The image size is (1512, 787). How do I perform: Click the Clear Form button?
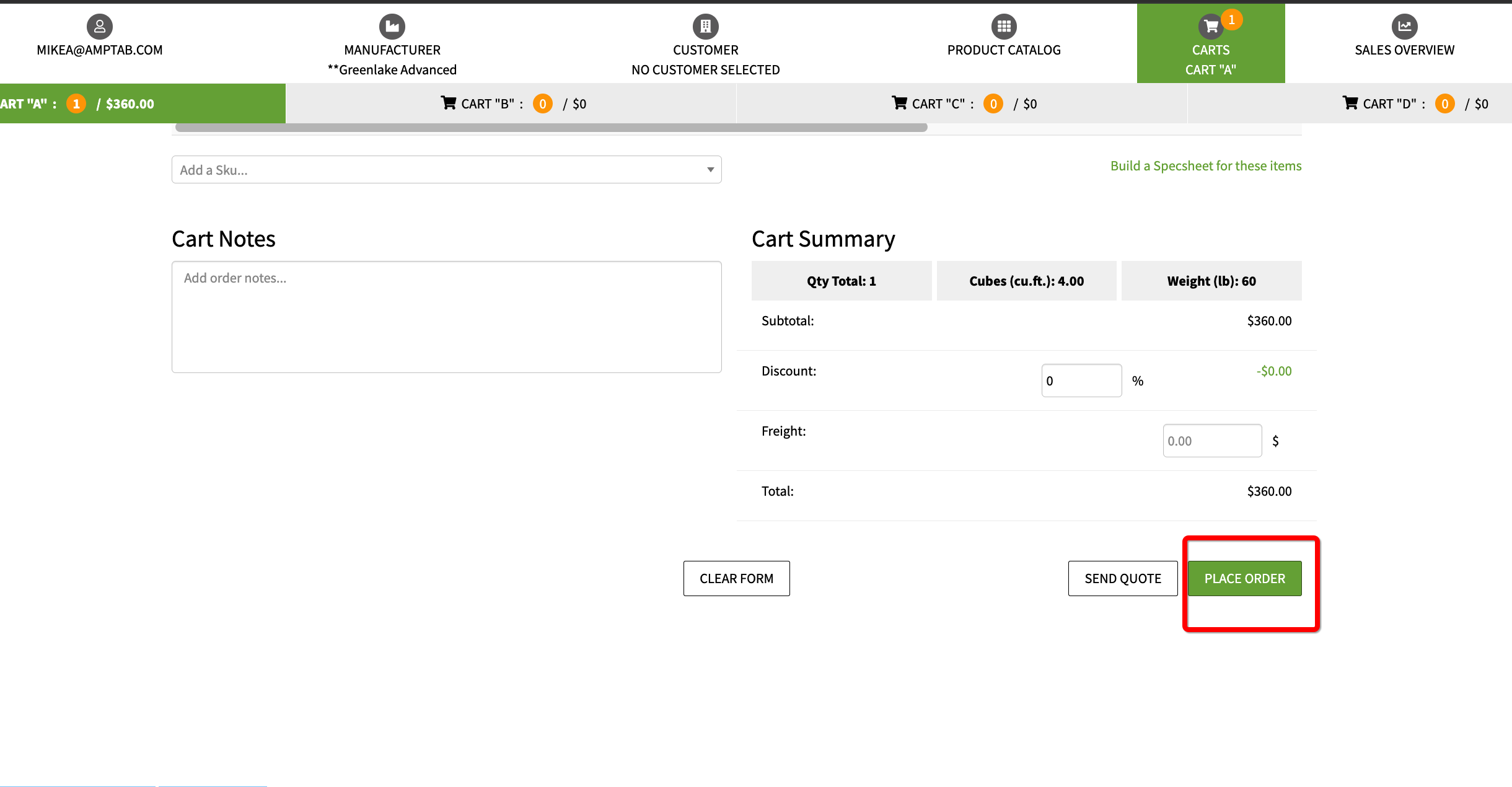[x=736, y=578]
